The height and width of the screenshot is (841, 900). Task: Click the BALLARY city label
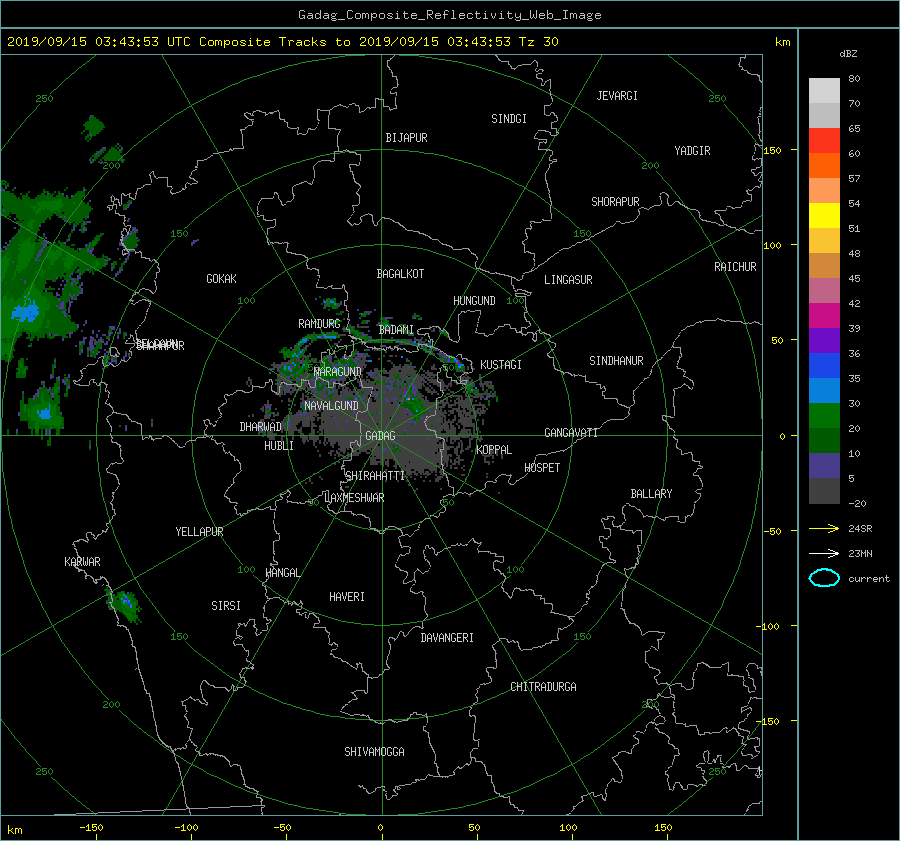point(651,494)
